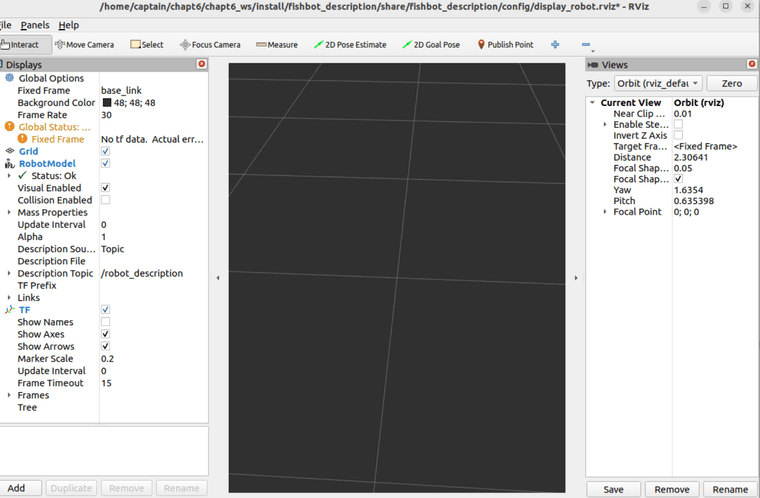Click the Frame Timeout value 15
Image resolution: width=760 pixels, height=498 pixels.
[x=106, y=383]
